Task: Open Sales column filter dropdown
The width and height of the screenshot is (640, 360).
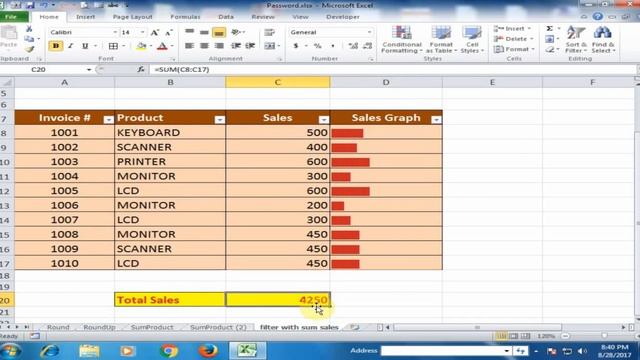Action: click(x=324, y=120)
